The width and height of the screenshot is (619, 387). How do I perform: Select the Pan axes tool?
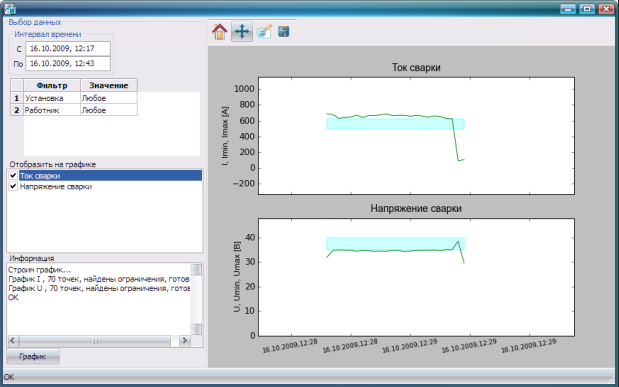[x=242, y=32]
